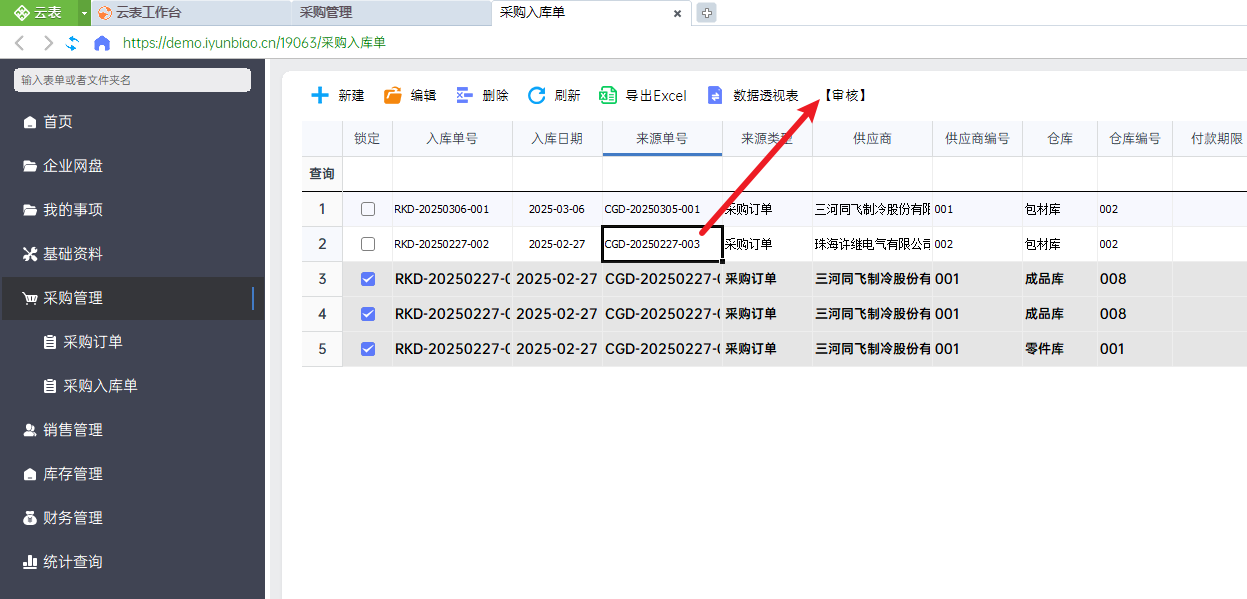
Task: Click 仓库 column header
Action: coord(1060,139)
